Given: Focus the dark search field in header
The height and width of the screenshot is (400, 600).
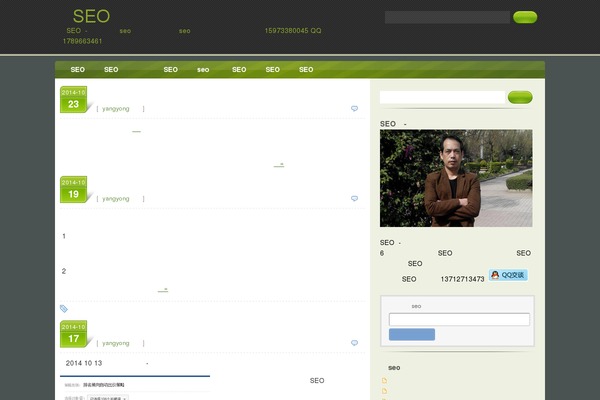Looking at the screenshot, I should pyautogui.click(x=447, y=17).
